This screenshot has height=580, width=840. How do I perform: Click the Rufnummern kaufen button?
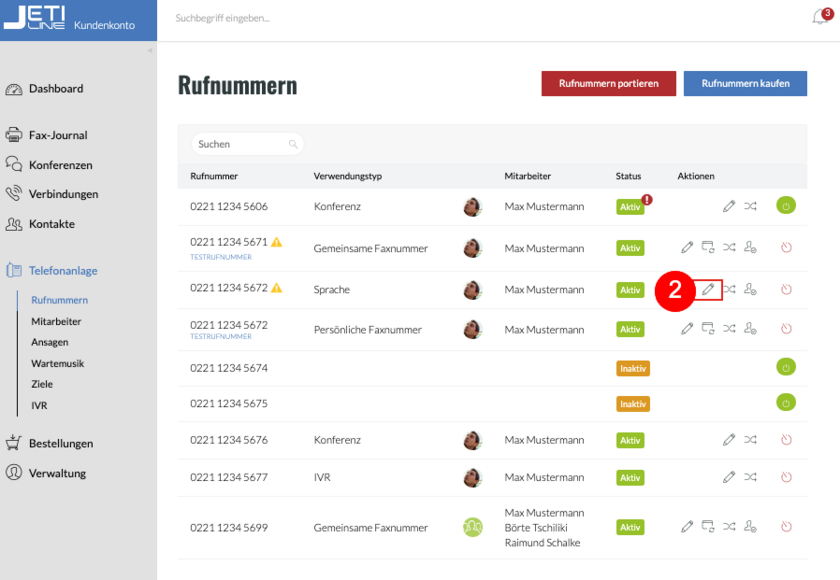coord(745,84)
